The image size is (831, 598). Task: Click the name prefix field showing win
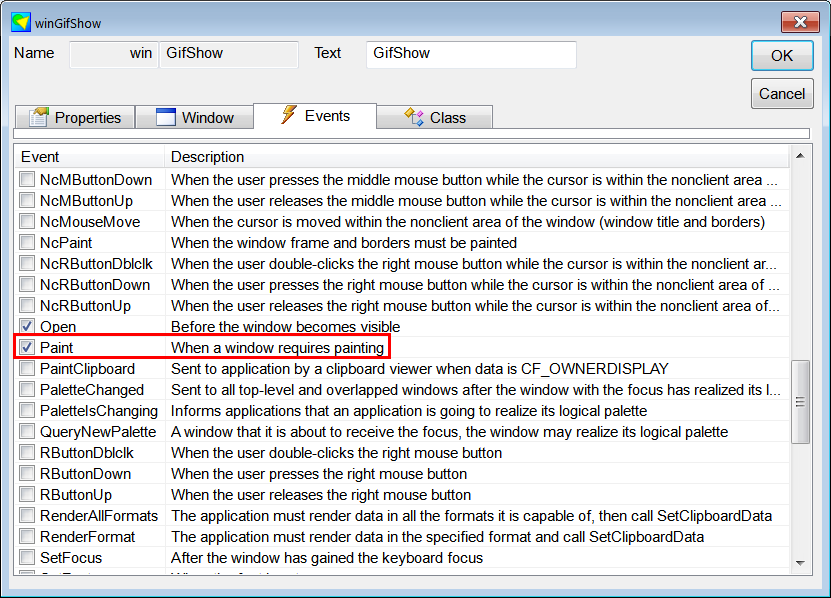113,54
